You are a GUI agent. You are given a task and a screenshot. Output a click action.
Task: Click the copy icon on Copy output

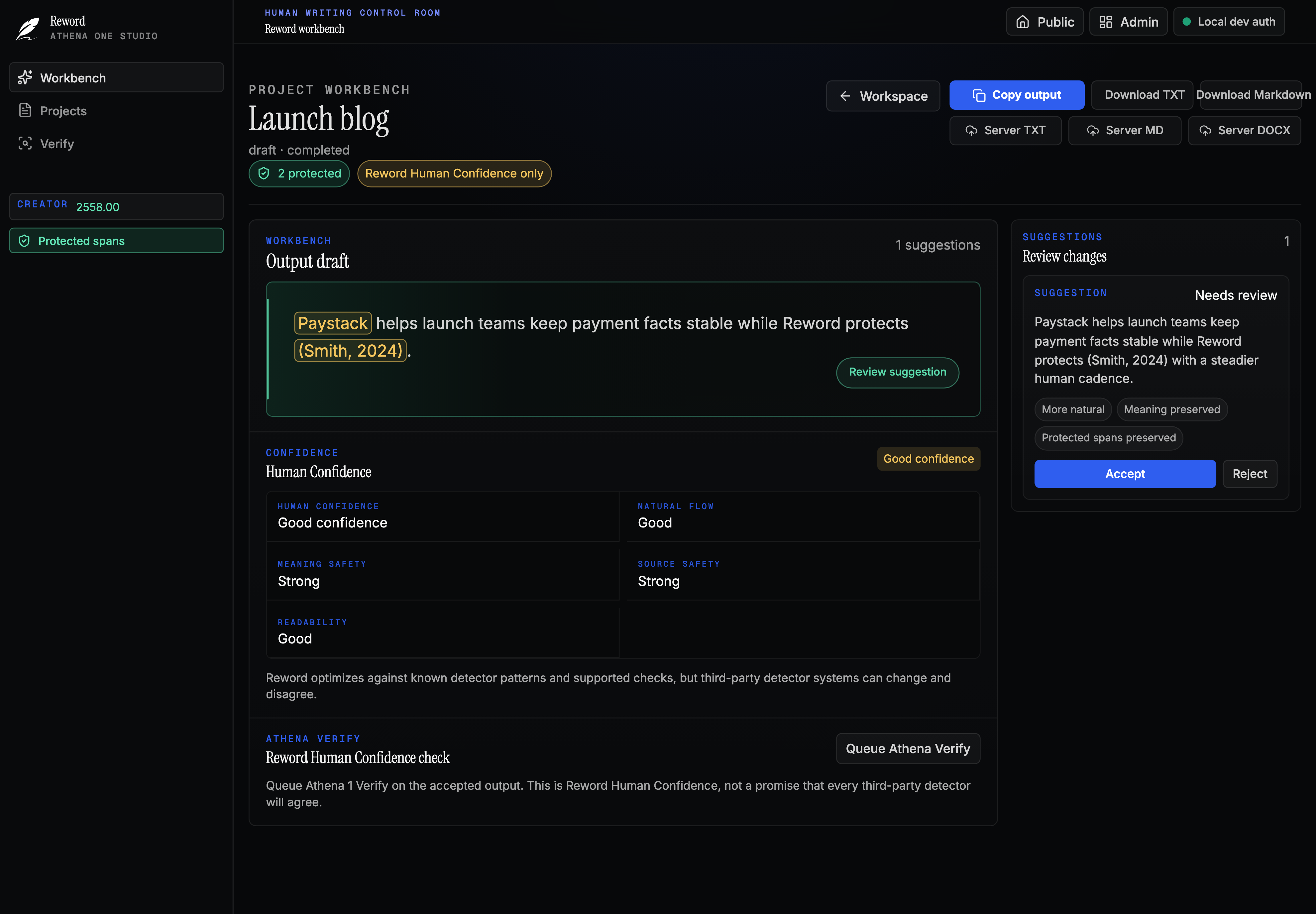(x=979, y=95)
